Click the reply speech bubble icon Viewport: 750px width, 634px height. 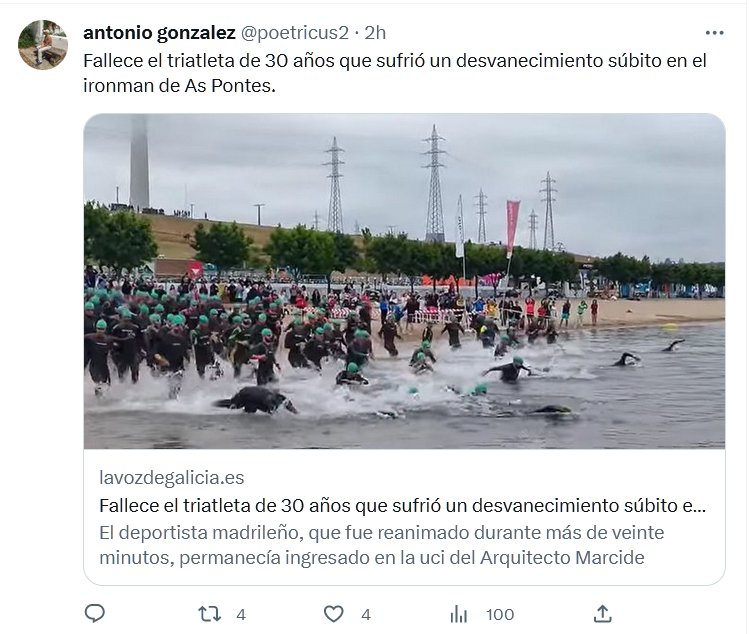click(95, 613)
